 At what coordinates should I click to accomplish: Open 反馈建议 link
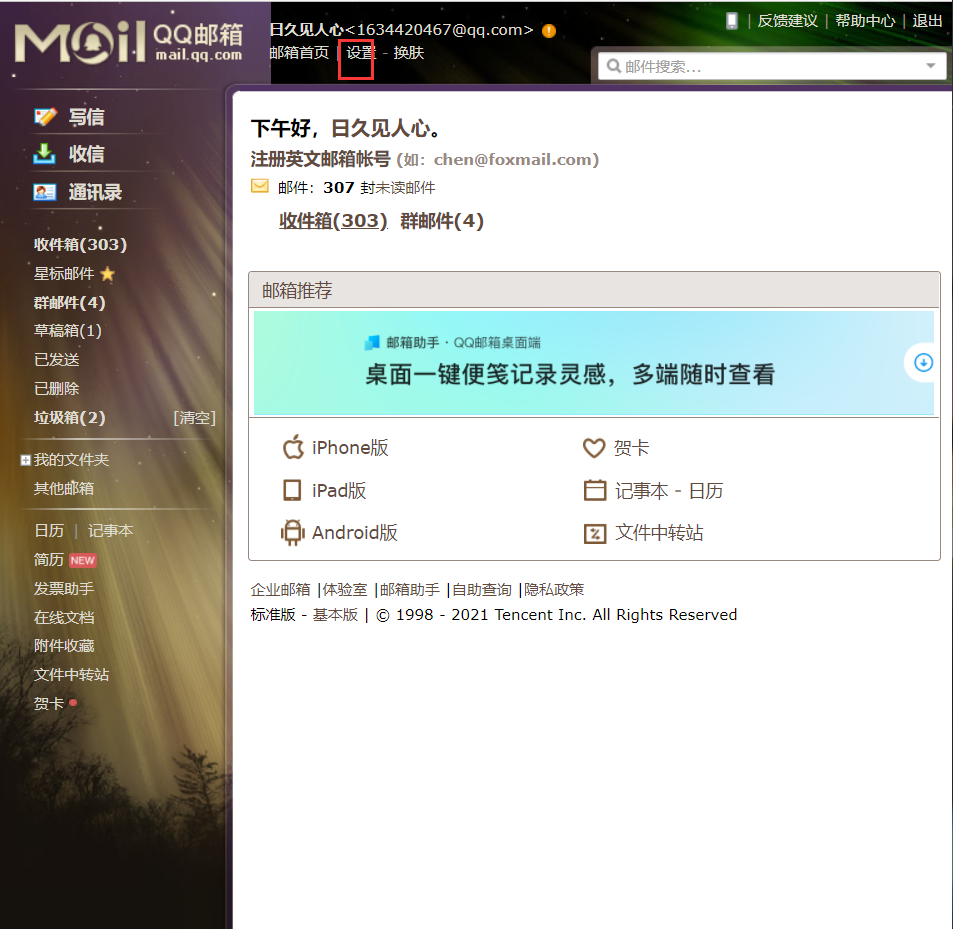click(788, 21)
